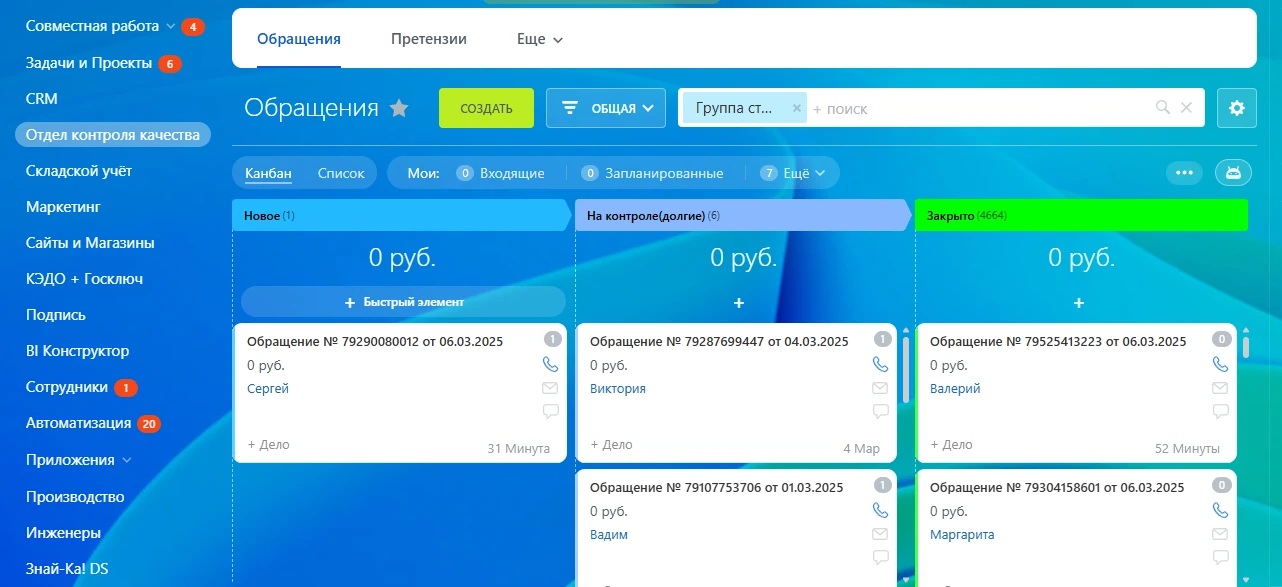
Task: Open Отдел контроля качества in sidebar
Action: click(x=113, y=135)
